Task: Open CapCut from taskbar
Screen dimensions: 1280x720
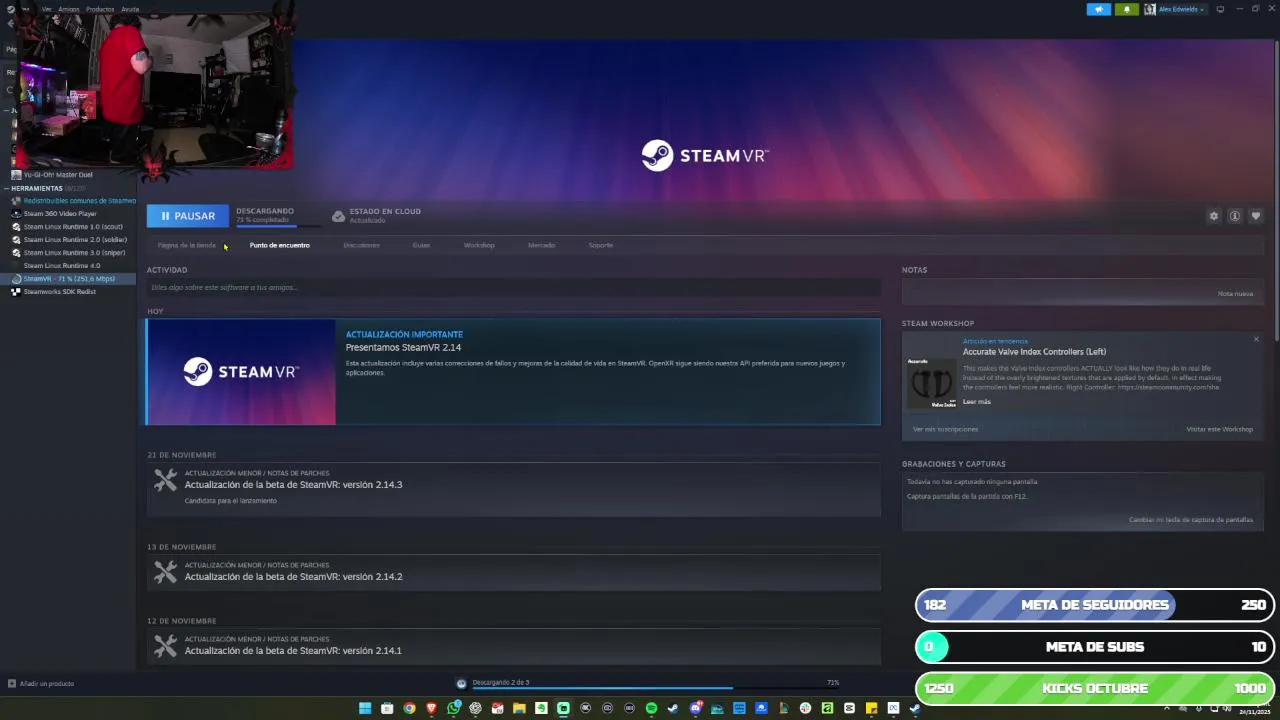Action: click(x=849, y=709)
